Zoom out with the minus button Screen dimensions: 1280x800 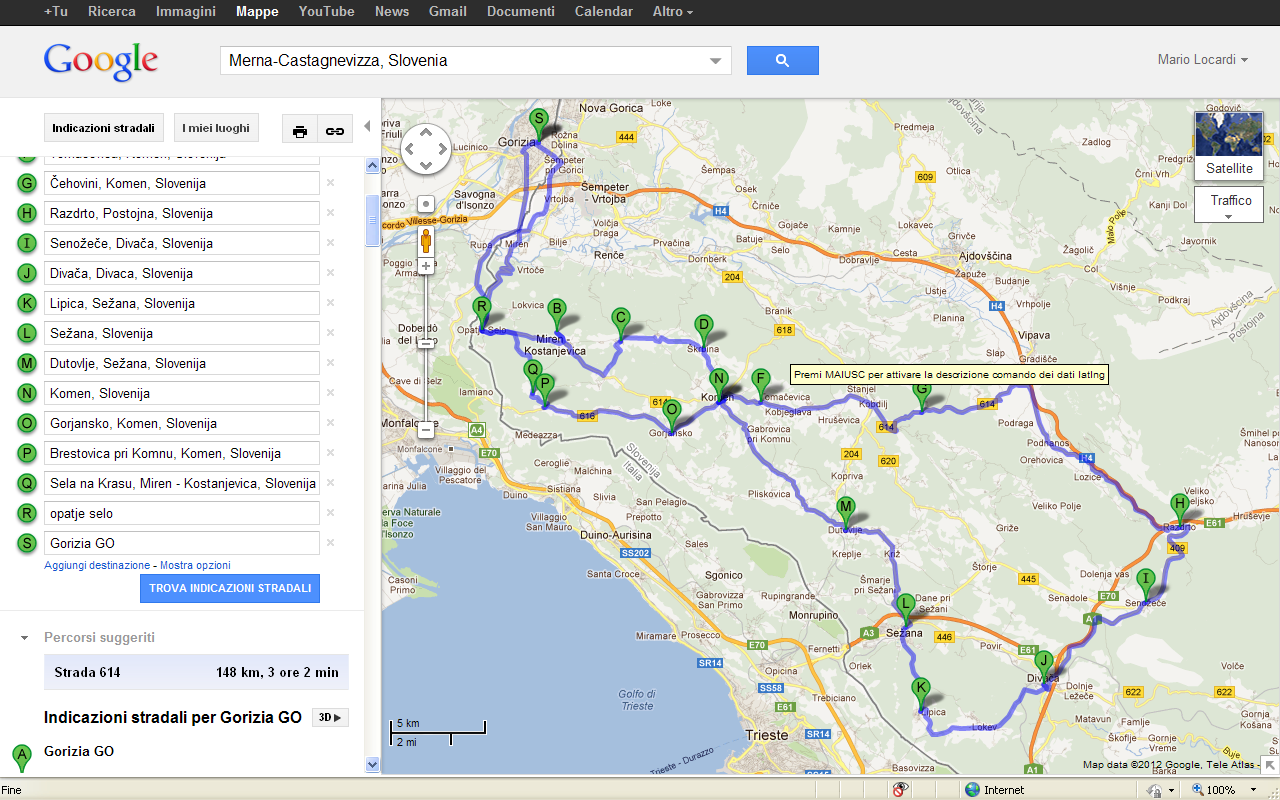point(426,430)
